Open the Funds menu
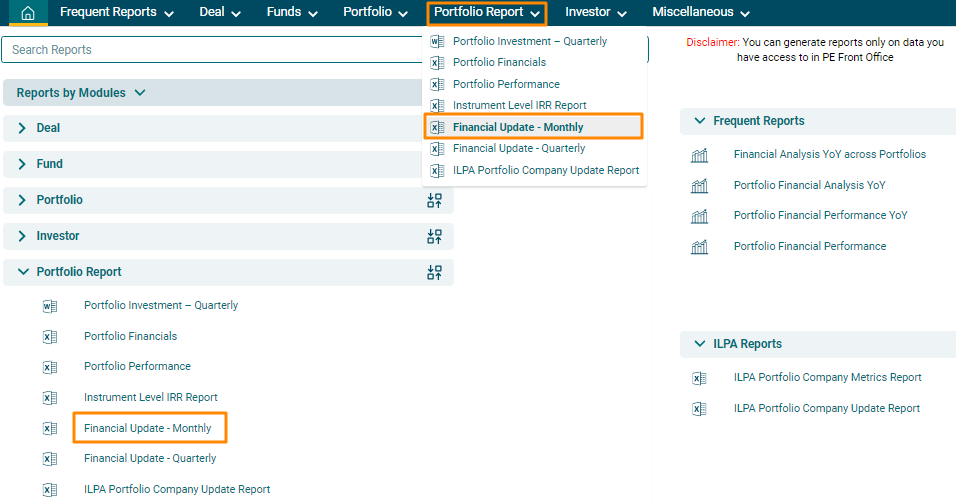956x504 pixels. 292,13
